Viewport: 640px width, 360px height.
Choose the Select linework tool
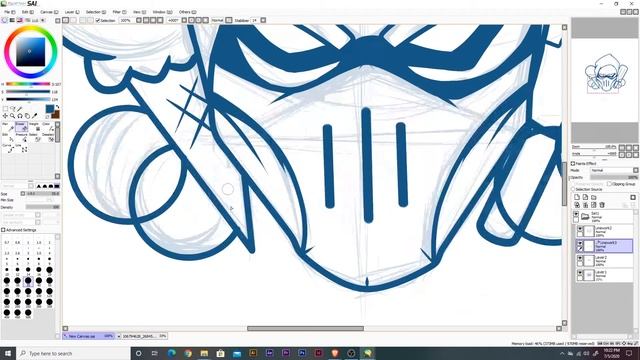pos(34,138)
